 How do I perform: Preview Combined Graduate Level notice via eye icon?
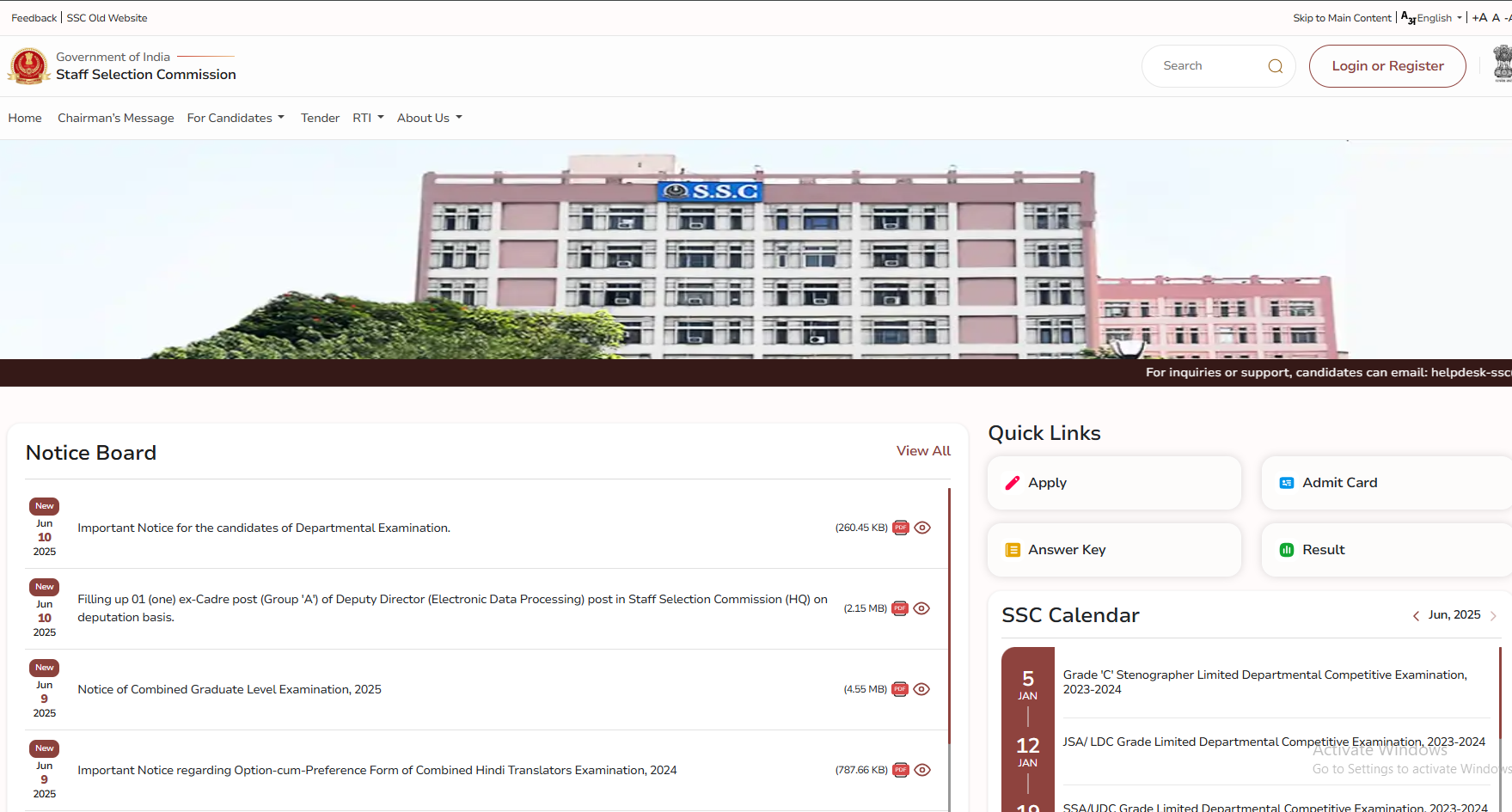click(921, 689)
